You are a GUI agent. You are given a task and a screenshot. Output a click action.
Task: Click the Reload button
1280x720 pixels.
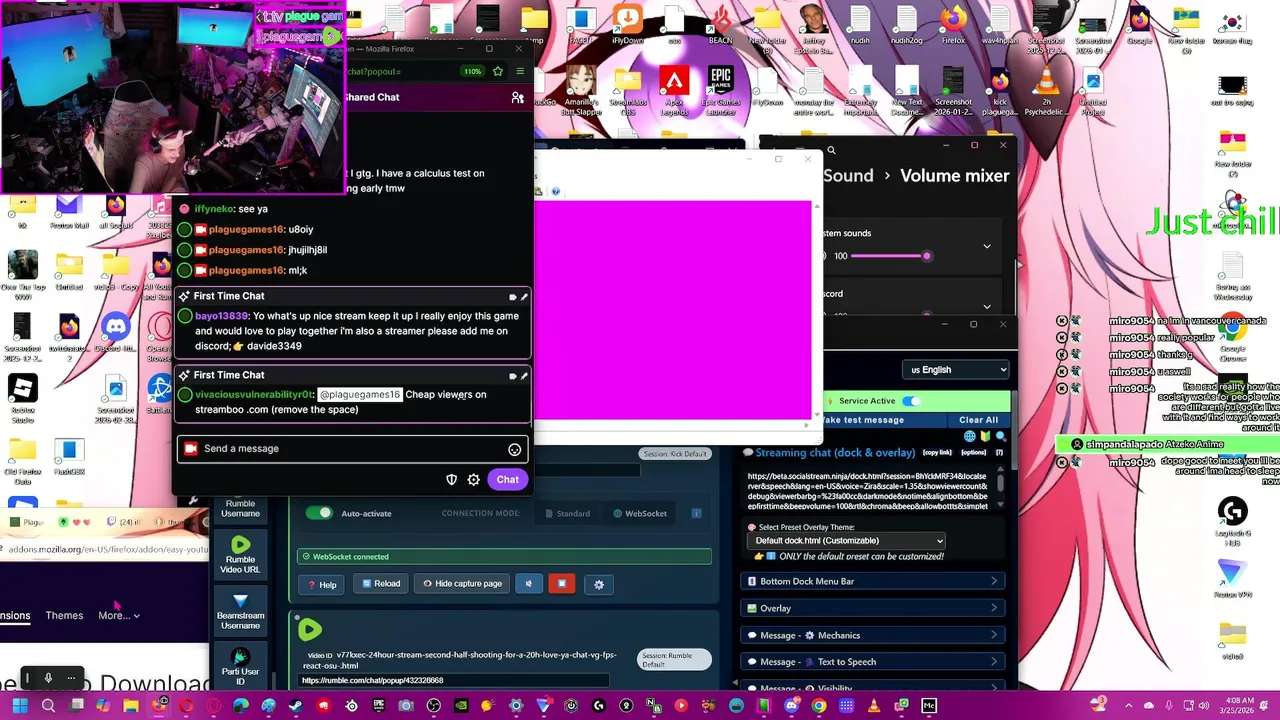coord(381,584)
